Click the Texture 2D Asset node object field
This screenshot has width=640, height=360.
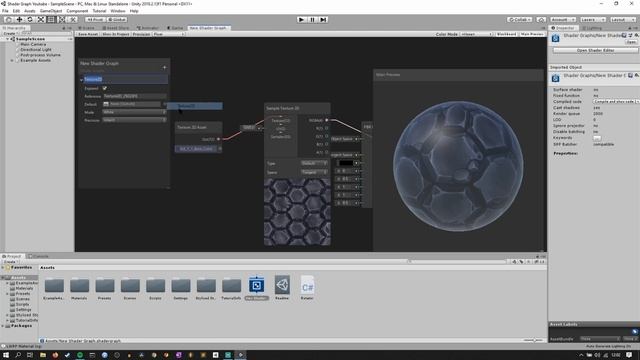197,149
